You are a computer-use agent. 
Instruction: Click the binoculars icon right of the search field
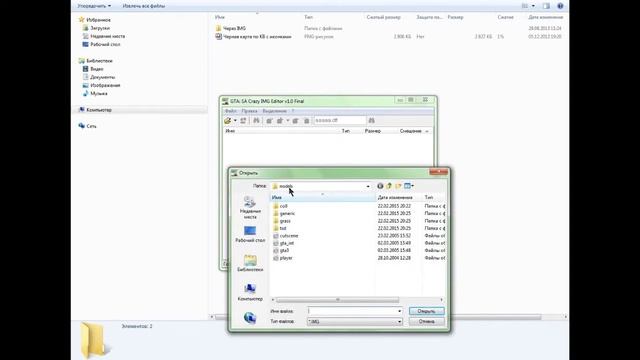(x=371, y=120)
